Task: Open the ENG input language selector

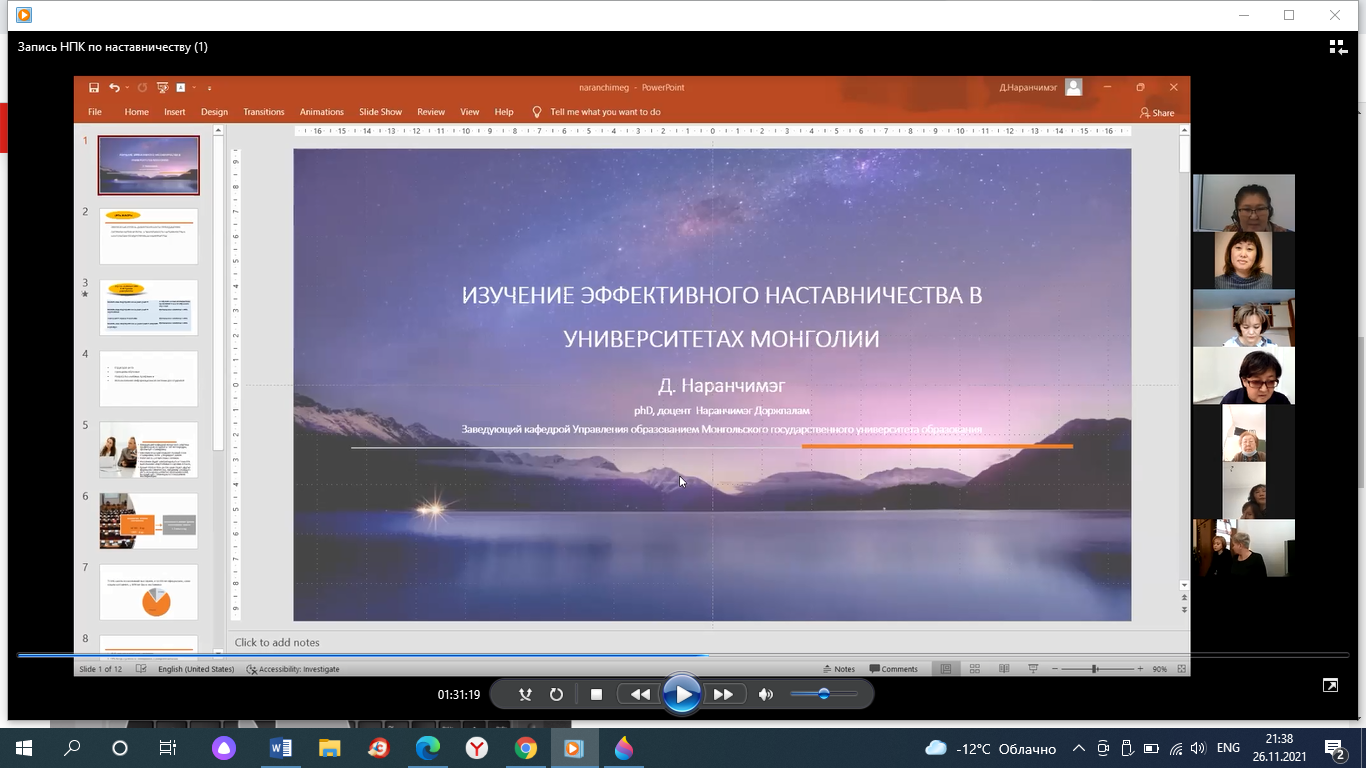Action: tap(1228, 748)
